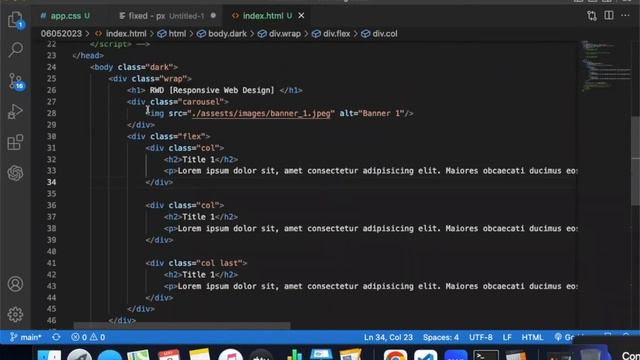Open Visual Studio Code from the dock
This screenshot has height=360, width=640.
426,355
